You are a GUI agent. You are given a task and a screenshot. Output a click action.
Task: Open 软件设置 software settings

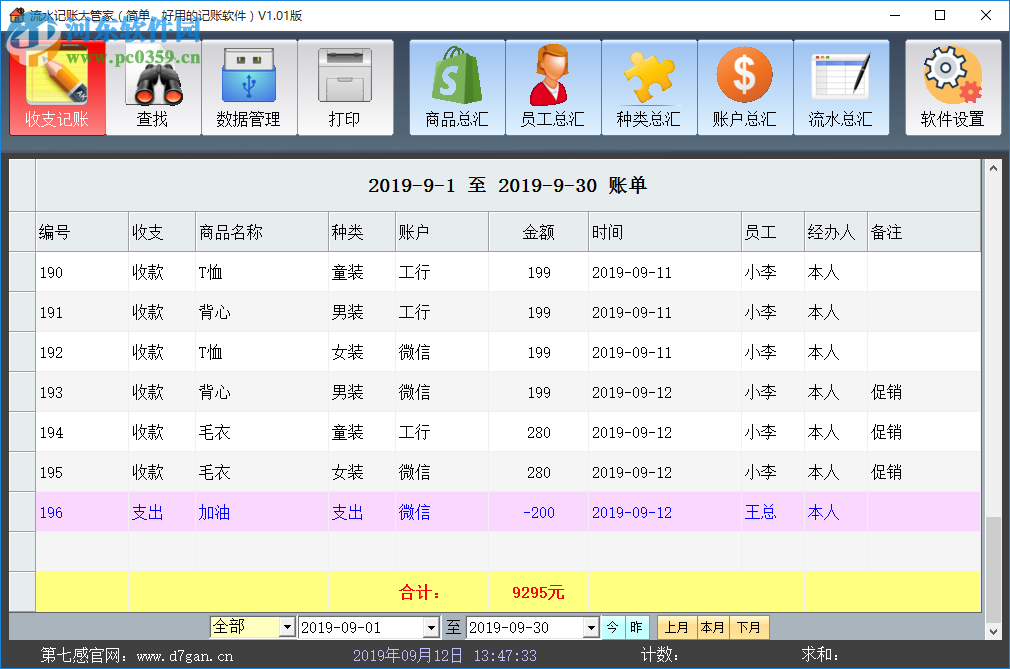[x=952, y=87]
